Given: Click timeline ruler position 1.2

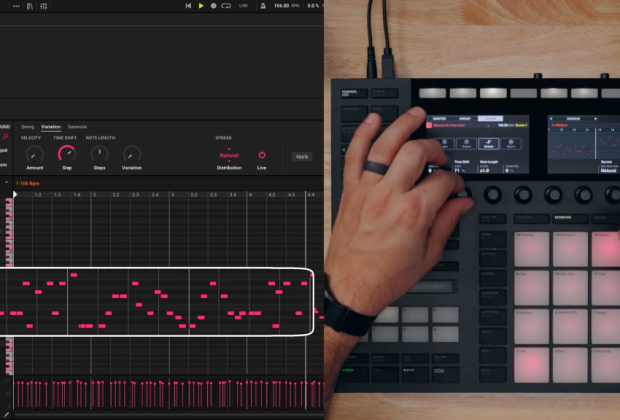Looking at the screenshot, I should coord(38,195).
